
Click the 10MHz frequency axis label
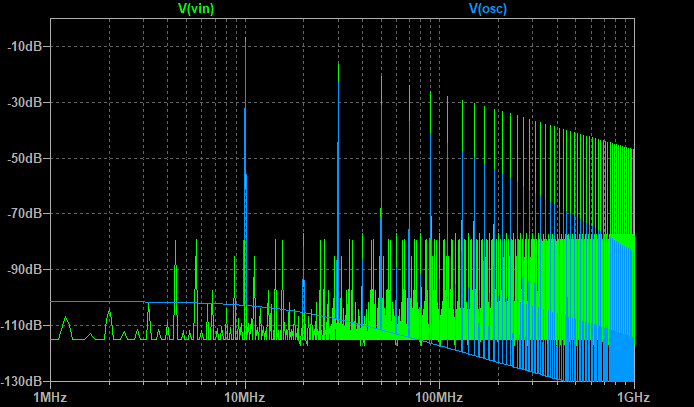pos(245,397)
